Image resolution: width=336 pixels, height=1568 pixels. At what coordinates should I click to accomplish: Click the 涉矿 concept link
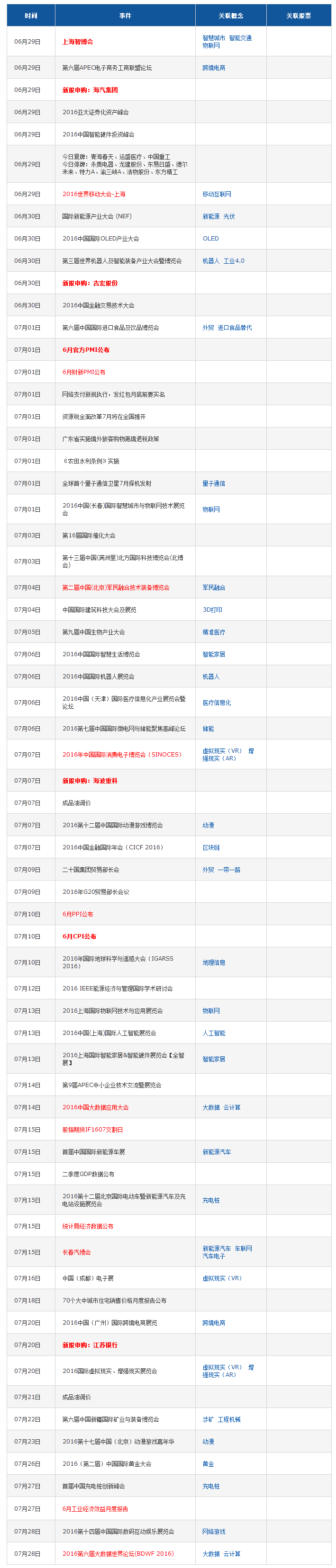[x=208, y=1419]
